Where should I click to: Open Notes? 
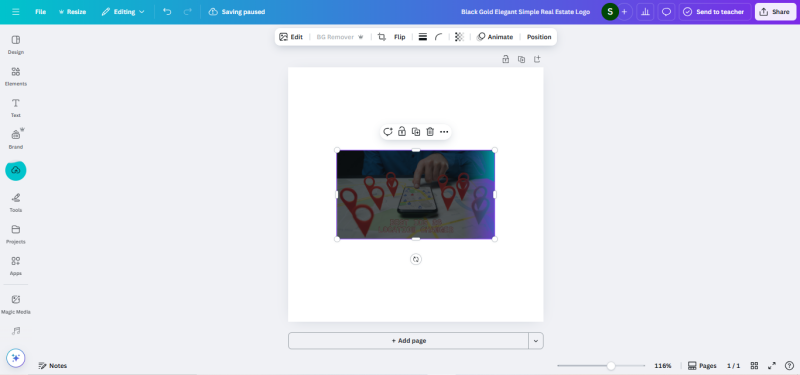[x=53, y=366]
